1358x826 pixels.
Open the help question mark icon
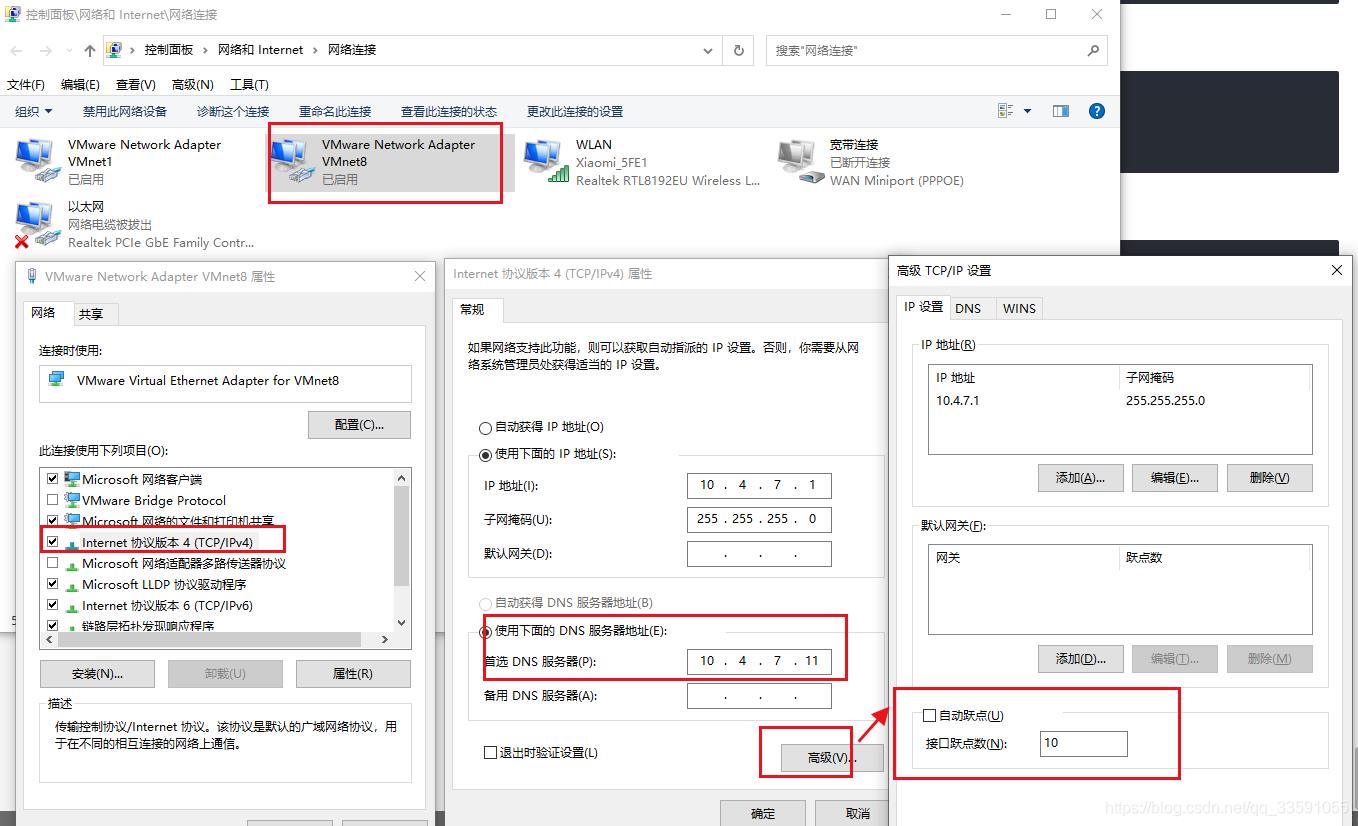pos(1097,111)
